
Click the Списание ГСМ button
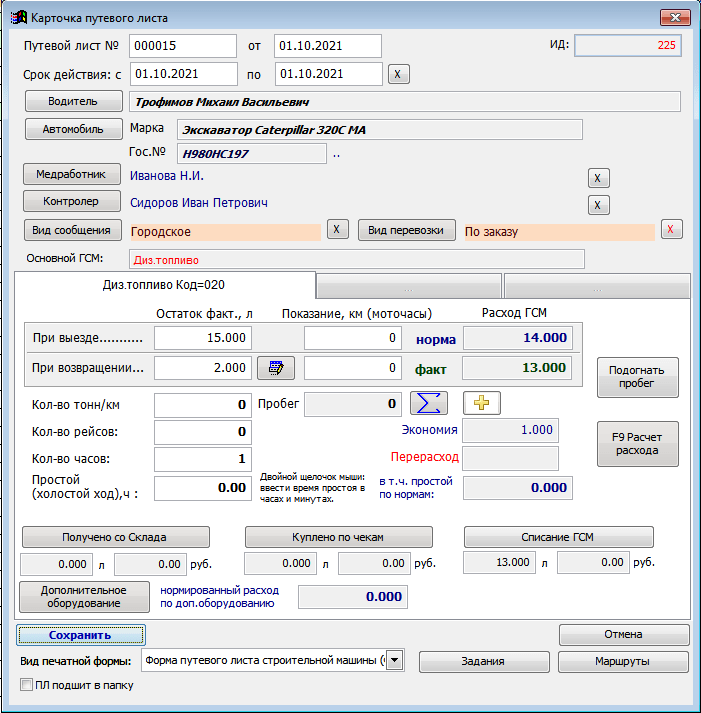559,537
